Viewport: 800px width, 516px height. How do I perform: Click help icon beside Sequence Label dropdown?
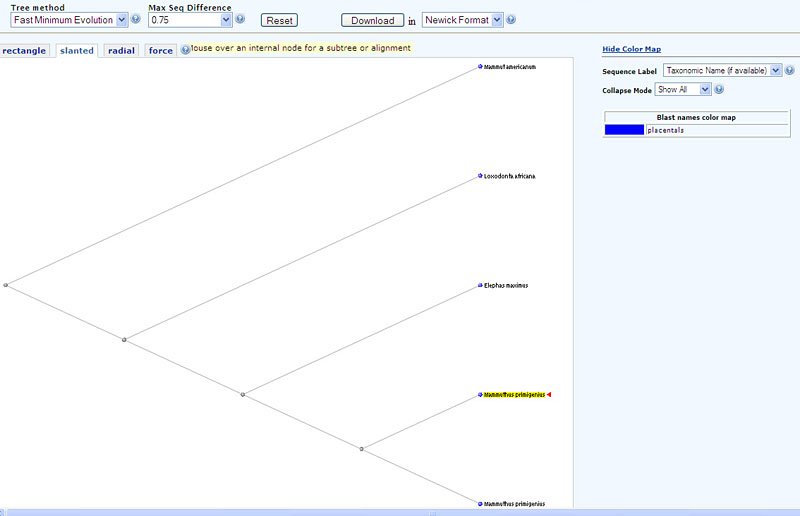pos(789,70)
